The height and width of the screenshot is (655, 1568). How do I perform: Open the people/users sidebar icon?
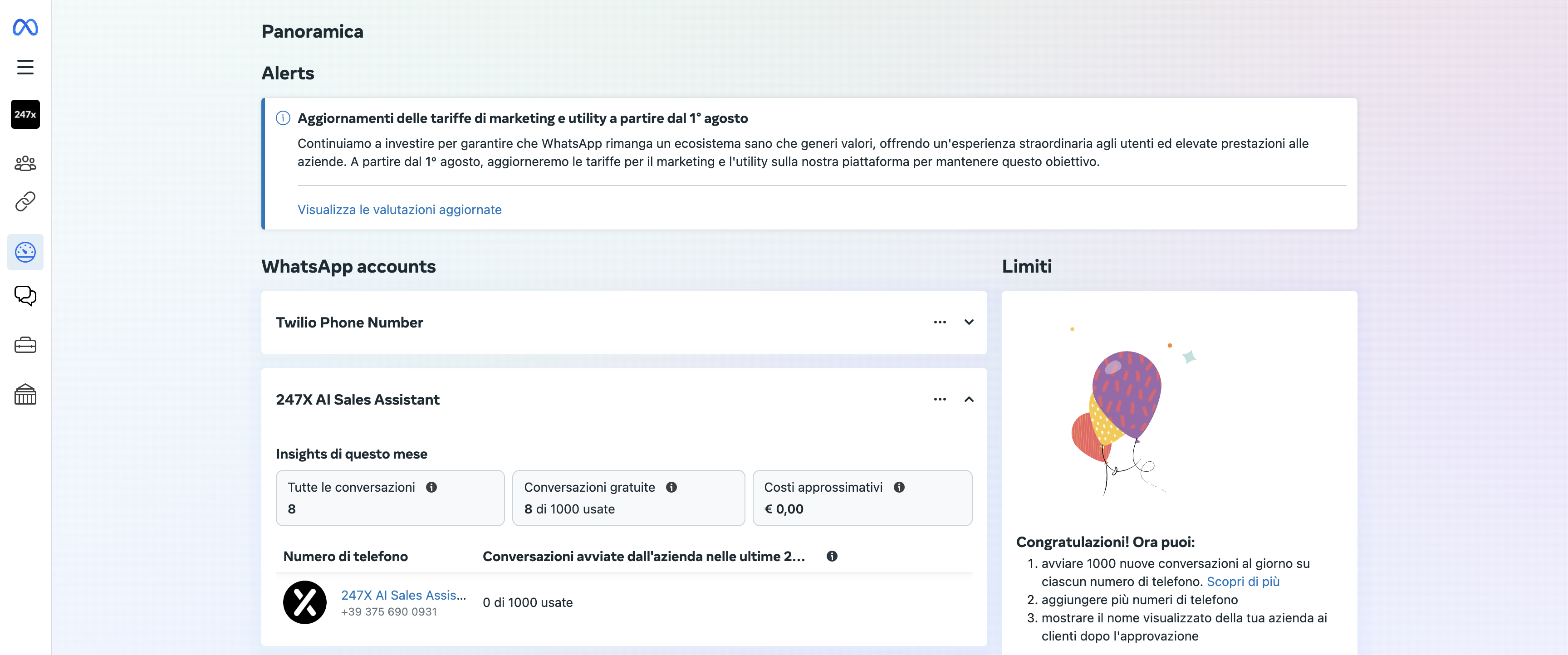tap(25, 163)
